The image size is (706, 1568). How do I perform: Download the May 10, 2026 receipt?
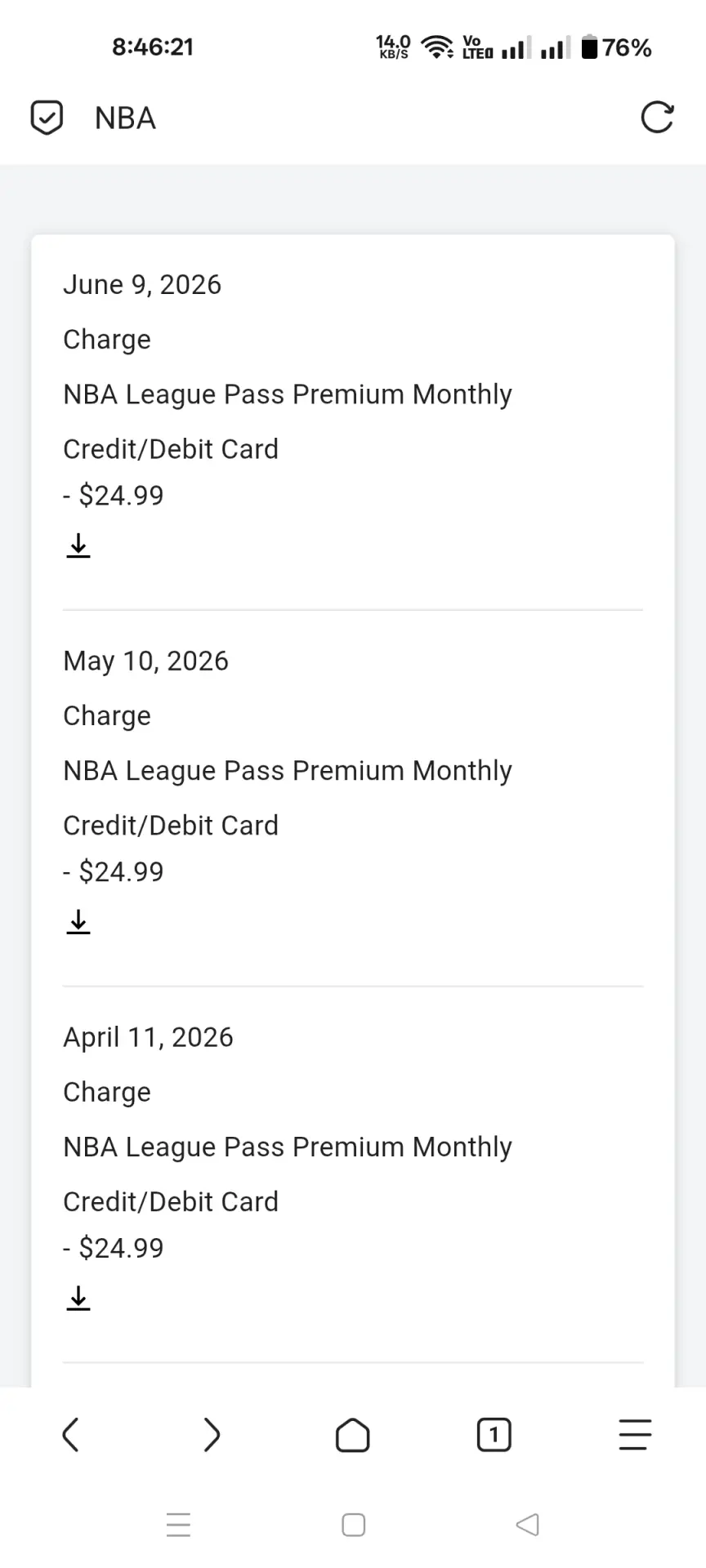(78, 921)
